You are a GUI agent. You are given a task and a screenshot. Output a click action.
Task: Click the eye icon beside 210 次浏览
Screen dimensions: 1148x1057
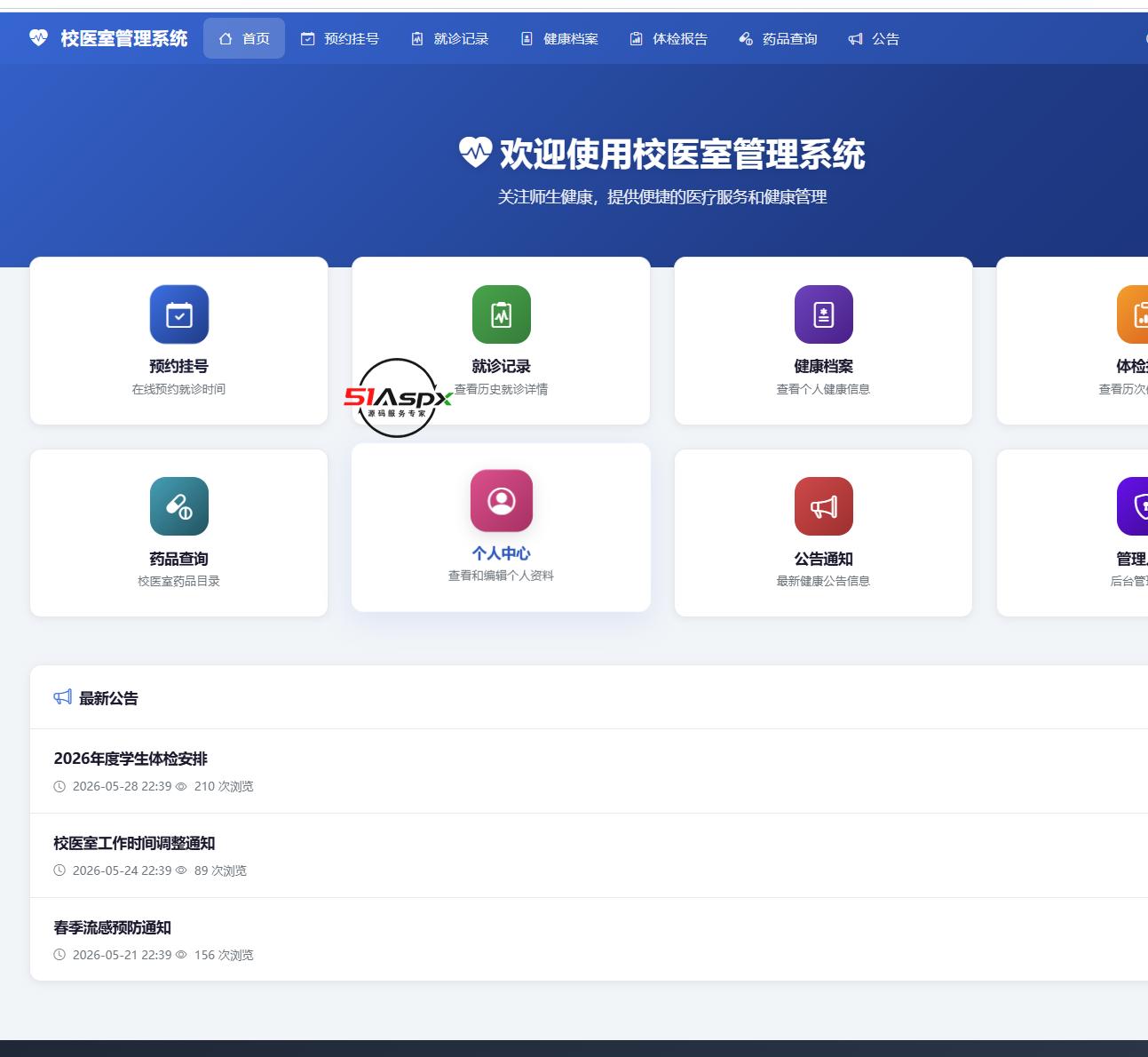point(181,786)
